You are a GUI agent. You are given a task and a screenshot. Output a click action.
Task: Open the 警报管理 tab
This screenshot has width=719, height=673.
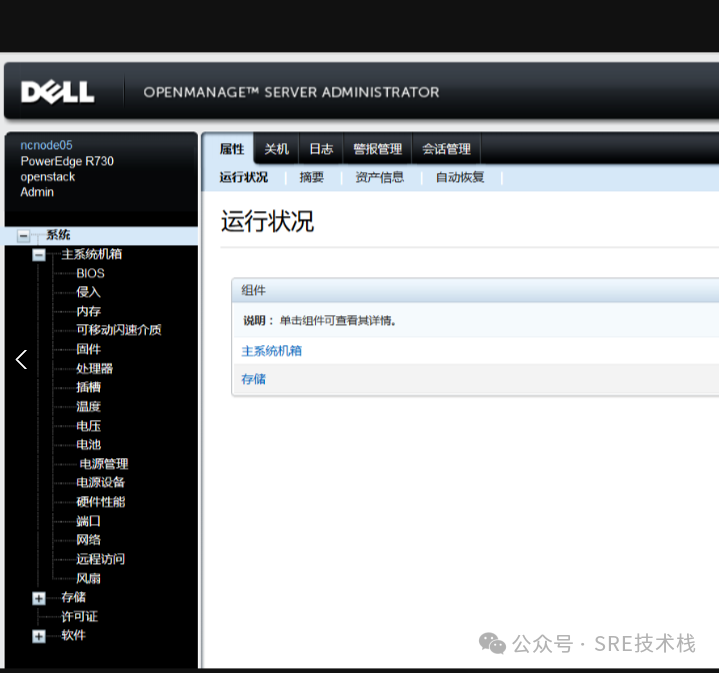tap(377, 149)
